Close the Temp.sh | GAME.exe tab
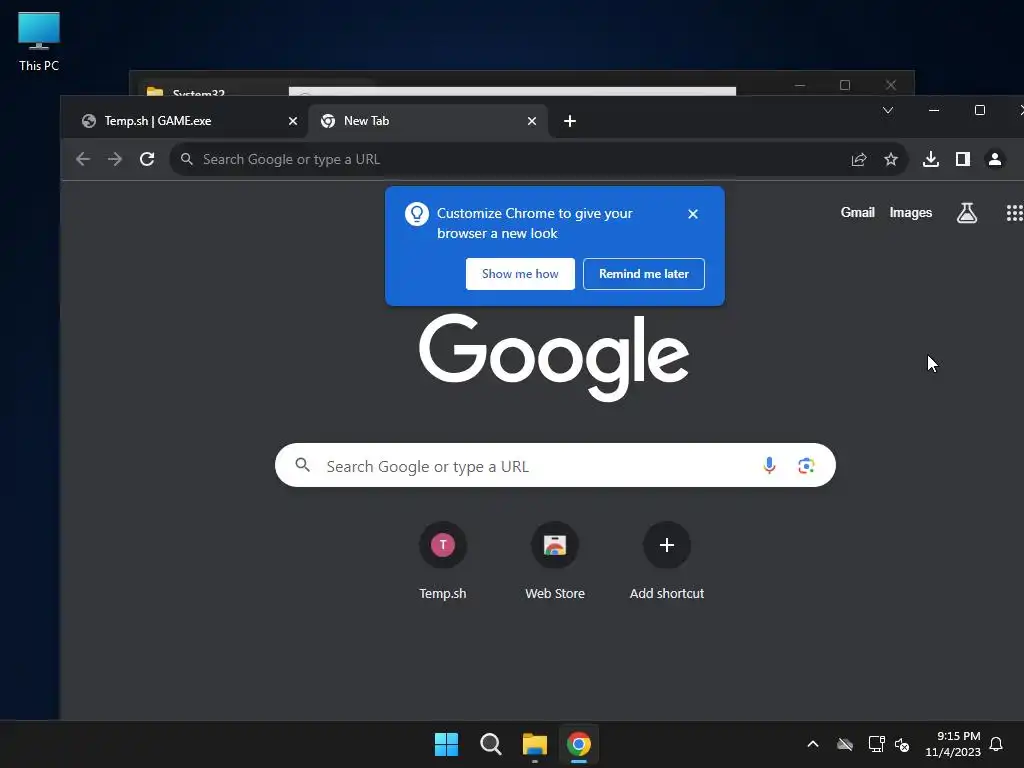The image size is (1024, 768). pos(293,121)
